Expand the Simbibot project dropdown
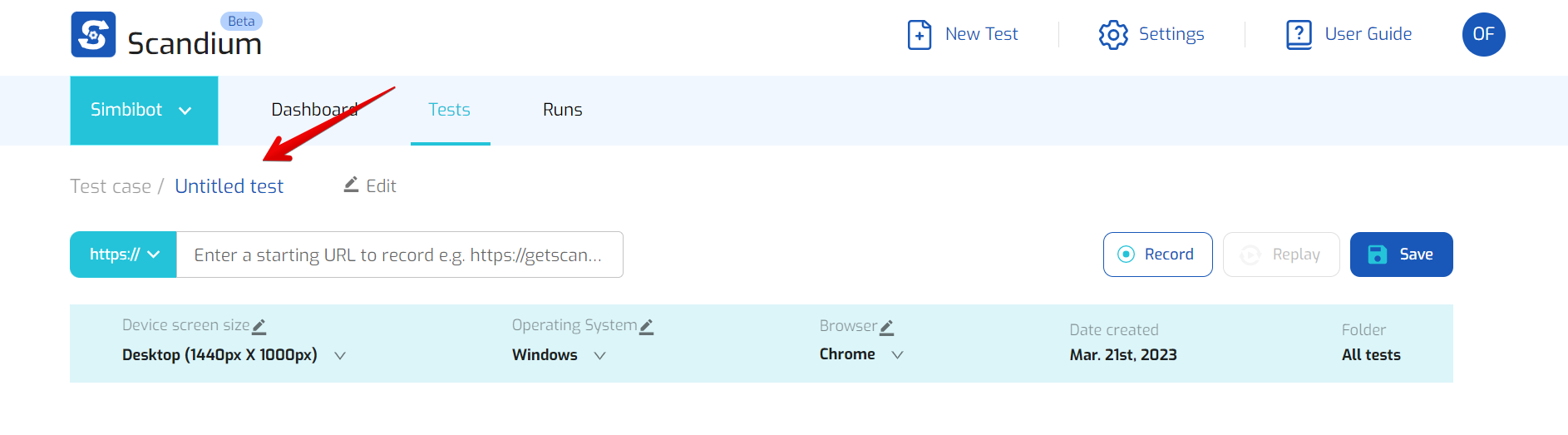The width and height of the screenshot is (1568, 435). click(144, 111)
